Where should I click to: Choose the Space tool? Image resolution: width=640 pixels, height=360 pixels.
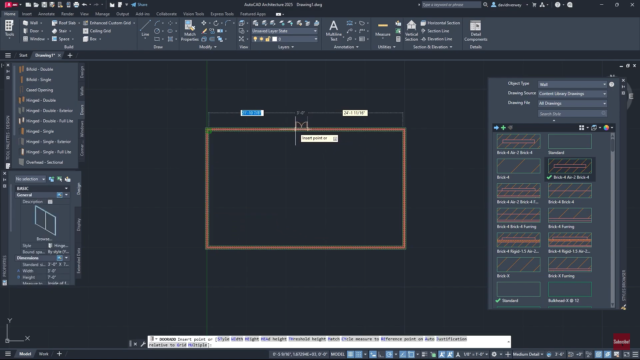pos(61,39)
